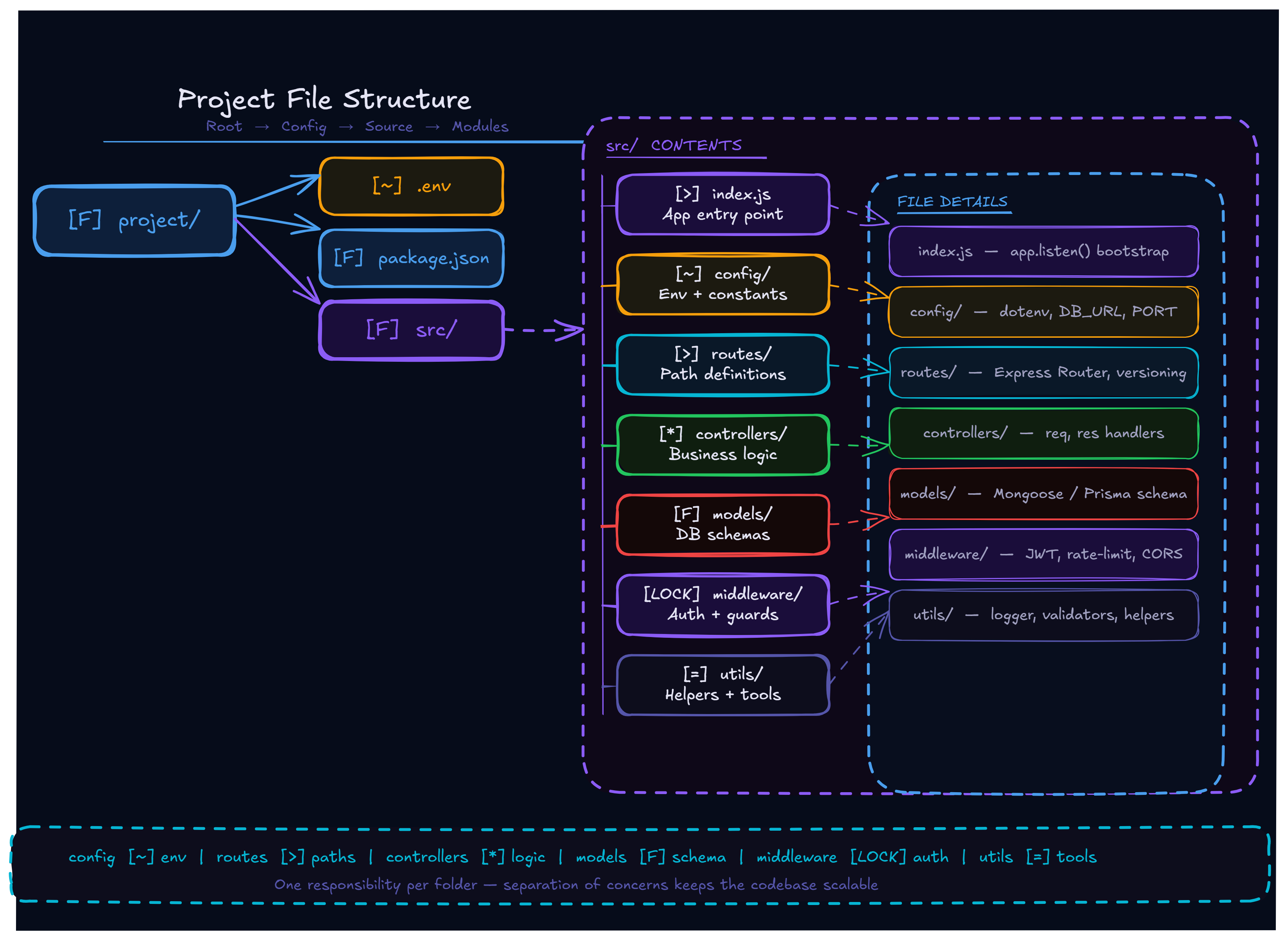
Task: Click Root in the breadcrumb subtitle
Action: [x=224, y=127]
